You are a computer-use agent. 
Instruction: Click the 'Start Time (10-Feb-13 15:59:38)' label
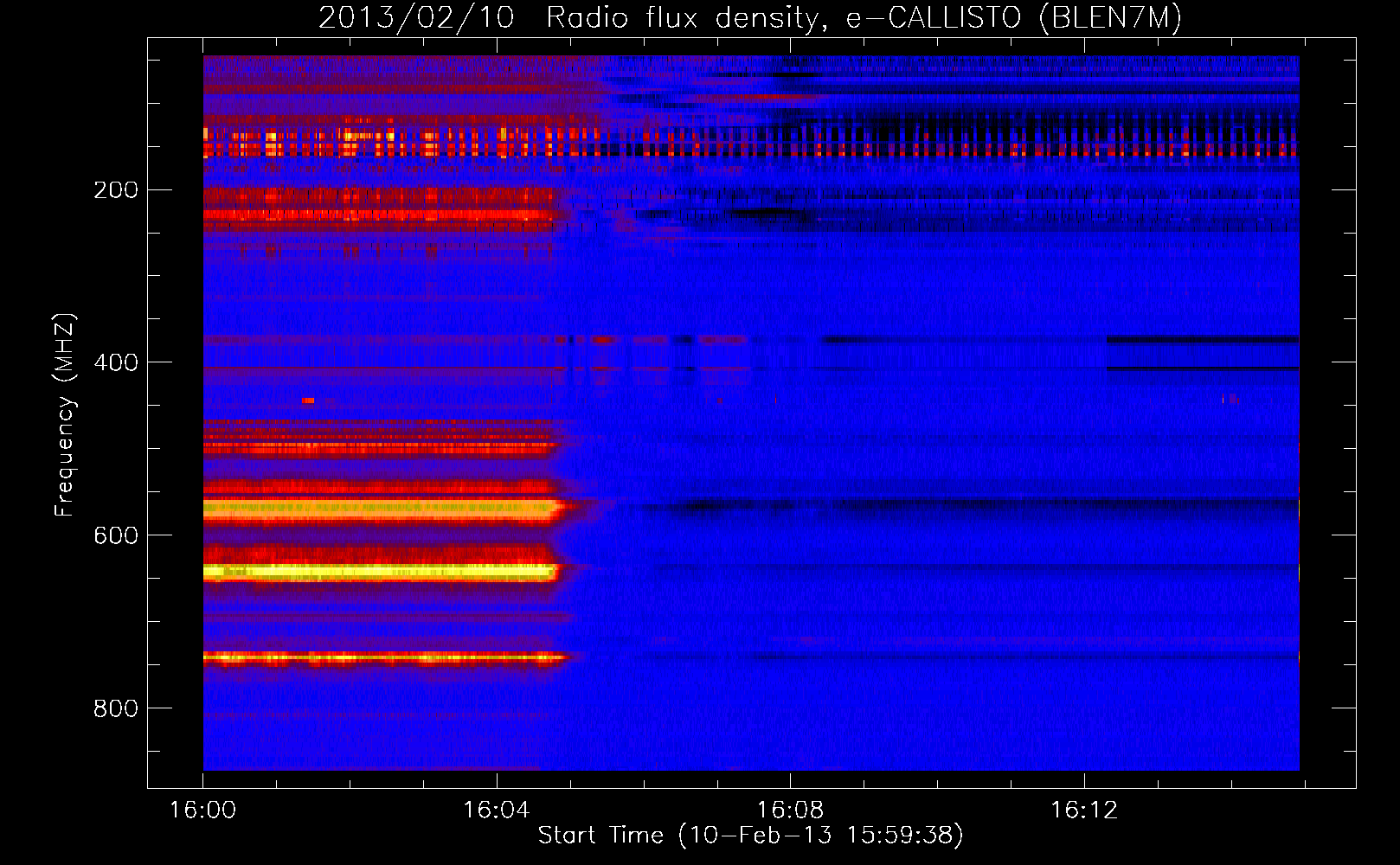750,836
